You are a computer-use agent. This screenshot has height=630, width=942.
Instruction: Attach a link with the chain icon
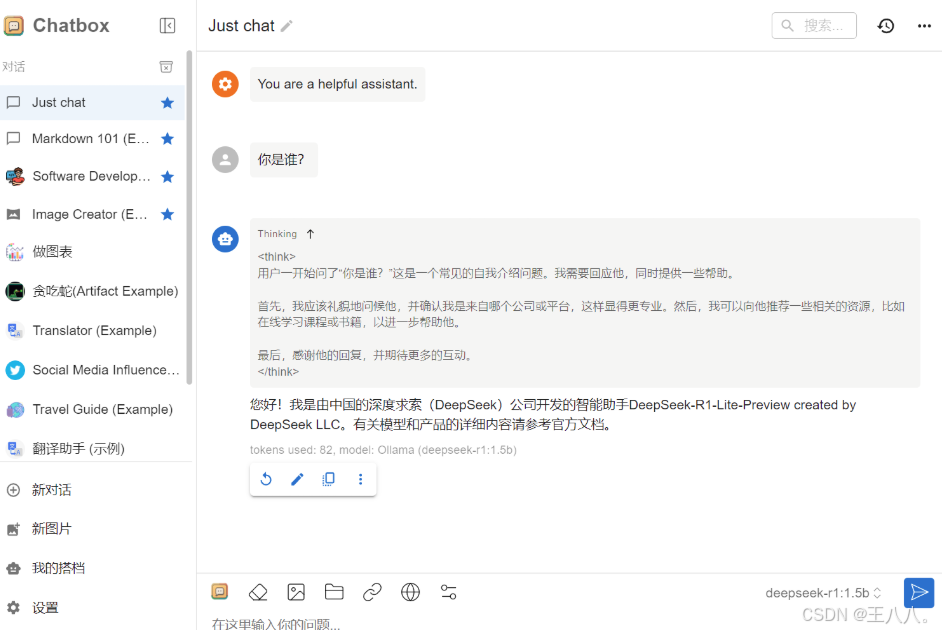click(372, 592)
